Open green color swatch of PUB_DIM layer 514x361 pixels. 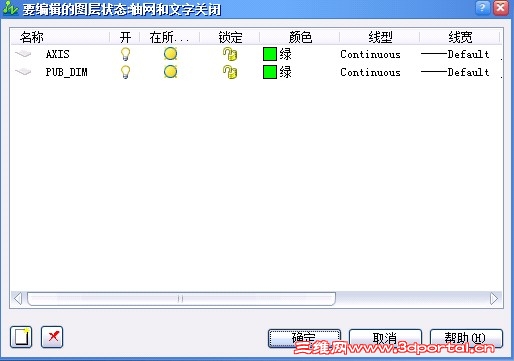pyautogui.click(x=270, y=72)
